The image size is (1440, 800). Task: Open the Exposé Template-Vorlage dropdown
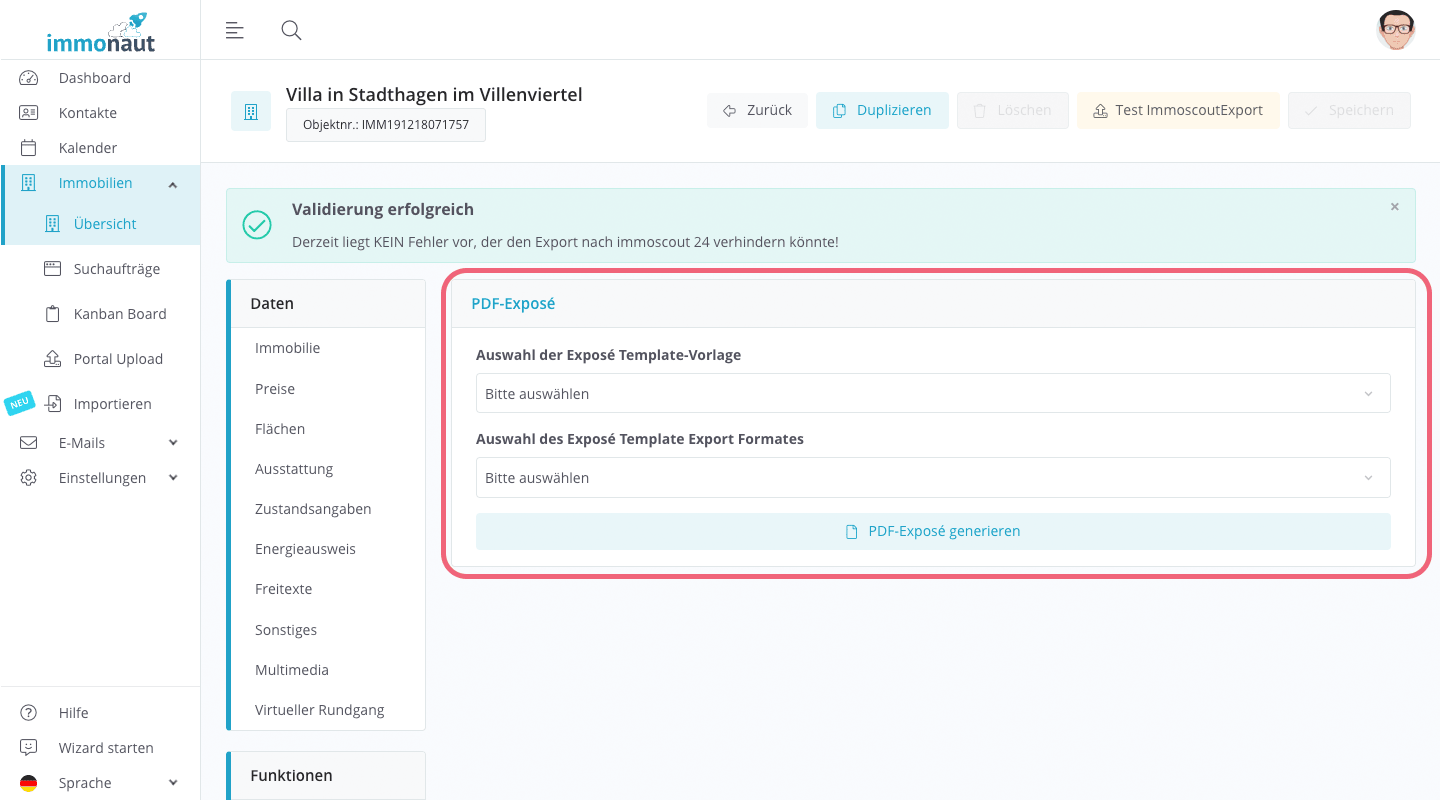click(x=932, y=393)
